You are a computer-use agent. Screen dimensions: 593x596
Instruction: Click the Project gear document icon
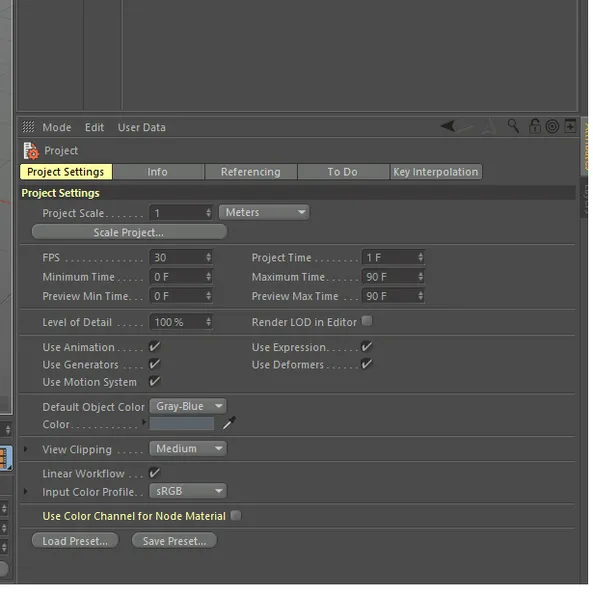(31, 151)
